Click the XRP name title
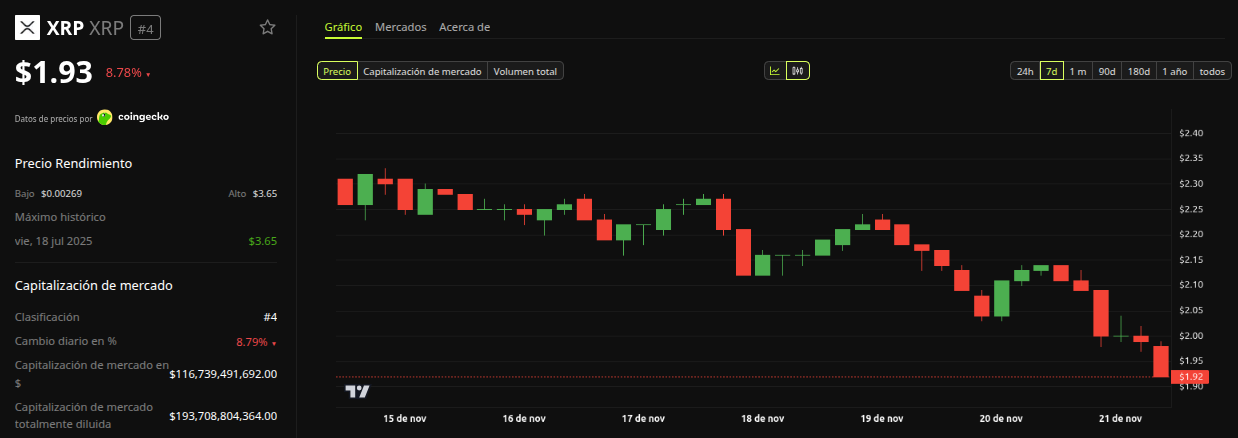This screenshot has width=1238, height=438. (x=65, y=28)
